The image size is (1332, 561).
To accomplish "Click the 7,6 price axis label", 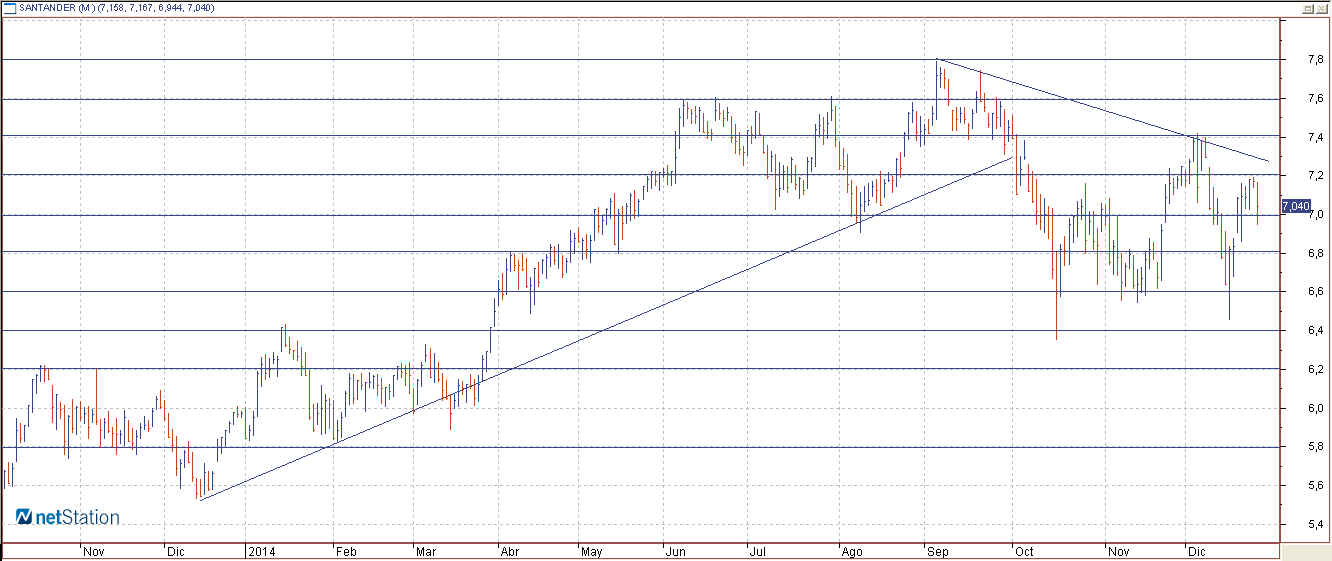I will pyautogui.click(x=1316, y=99).
